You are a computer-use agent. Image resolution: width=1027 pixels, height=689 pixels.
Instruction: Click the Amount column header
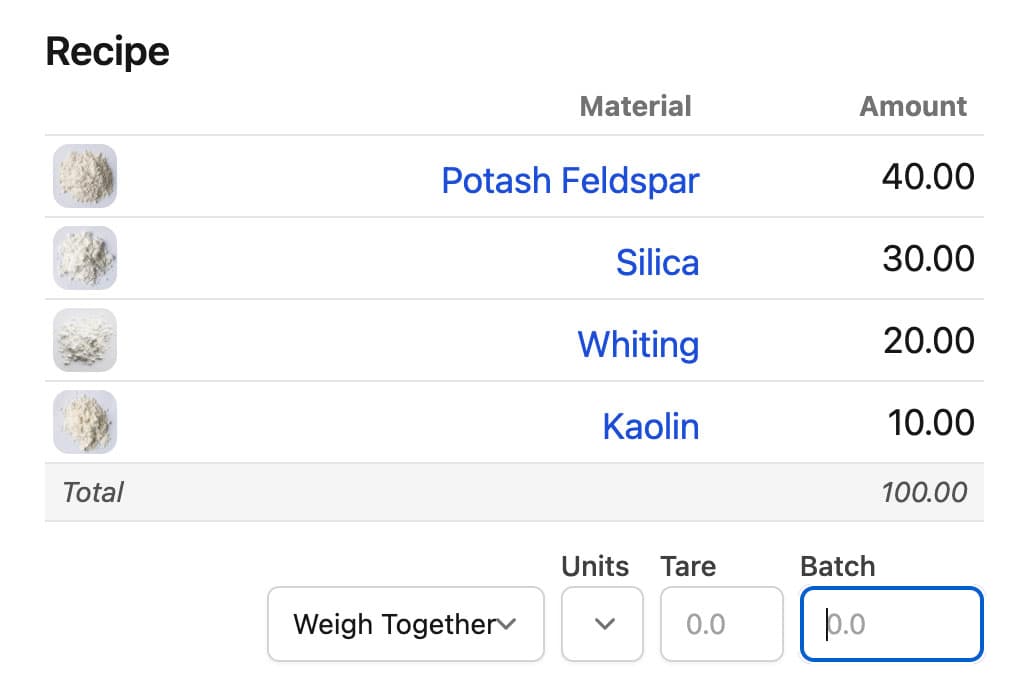pos(913,107)
